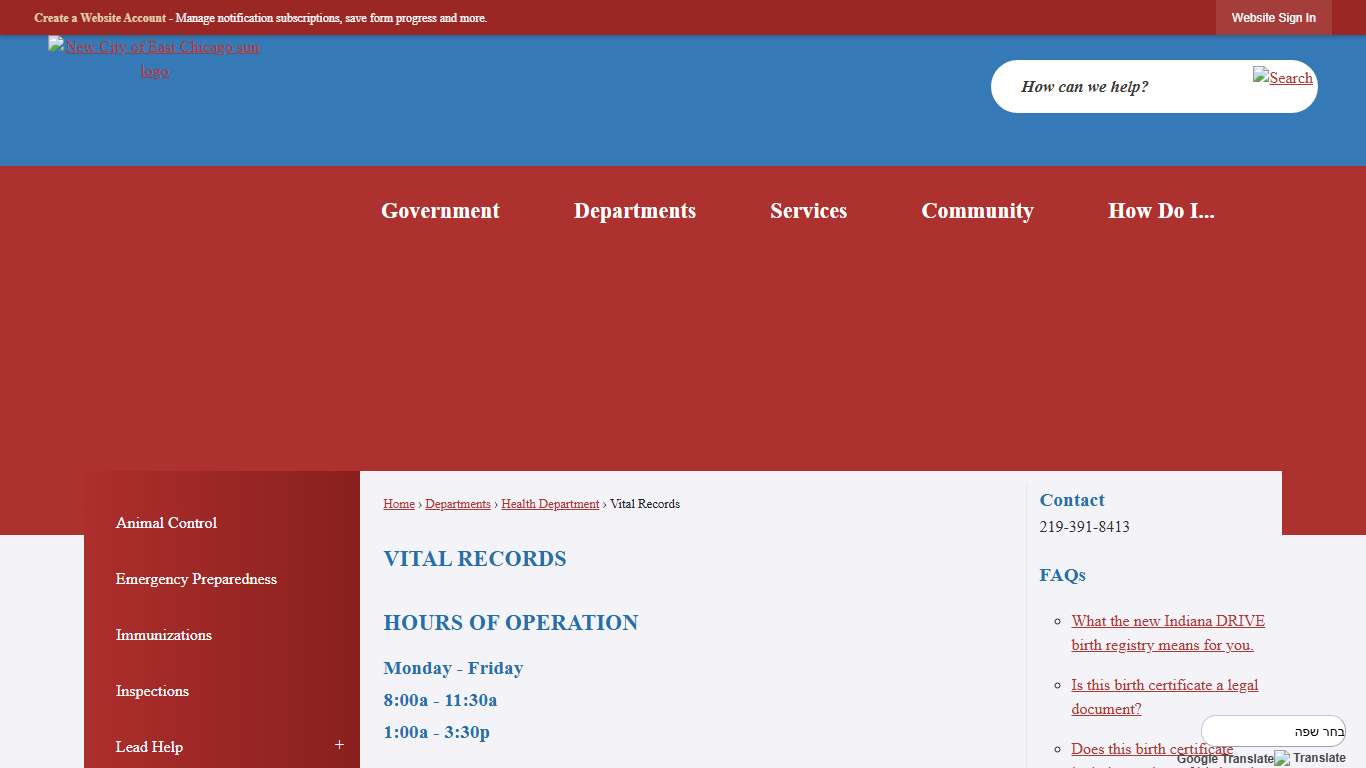The image size is (1366, 768).
Task: Open Immunizations sidebar item
Action: (x=164, y=635)
